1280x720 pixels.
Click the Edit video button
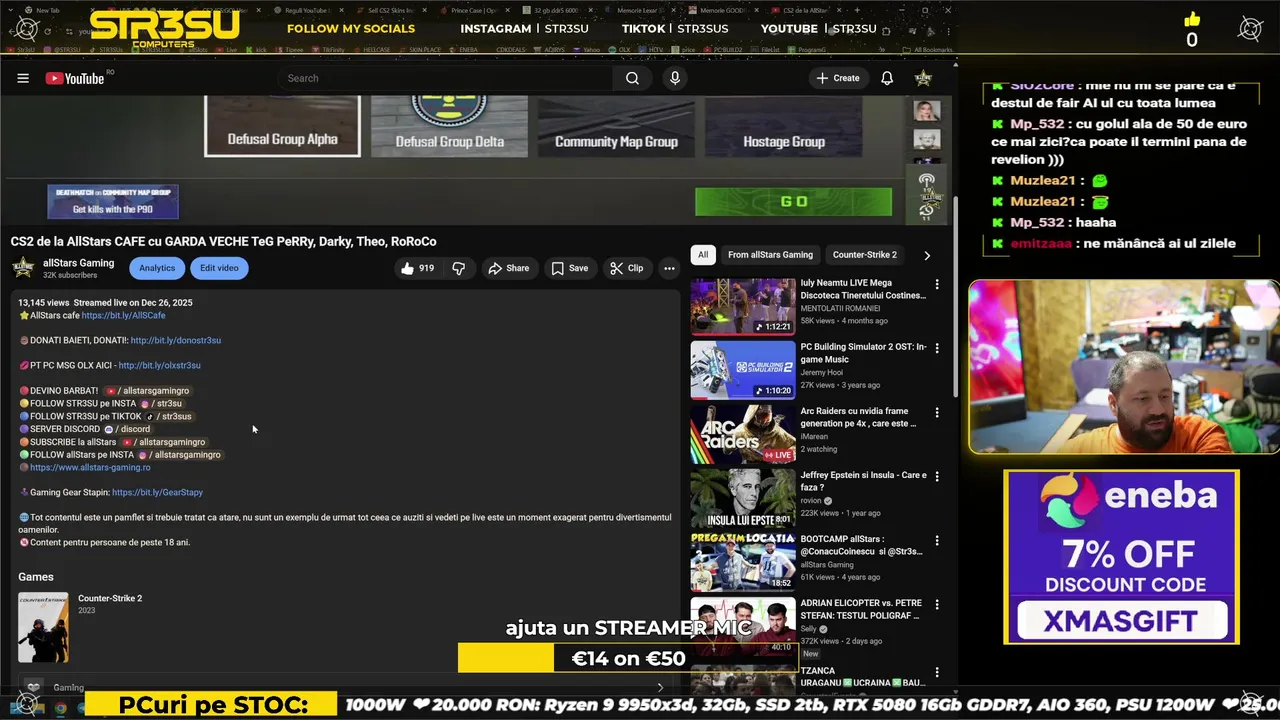click(x=219, y=268)
